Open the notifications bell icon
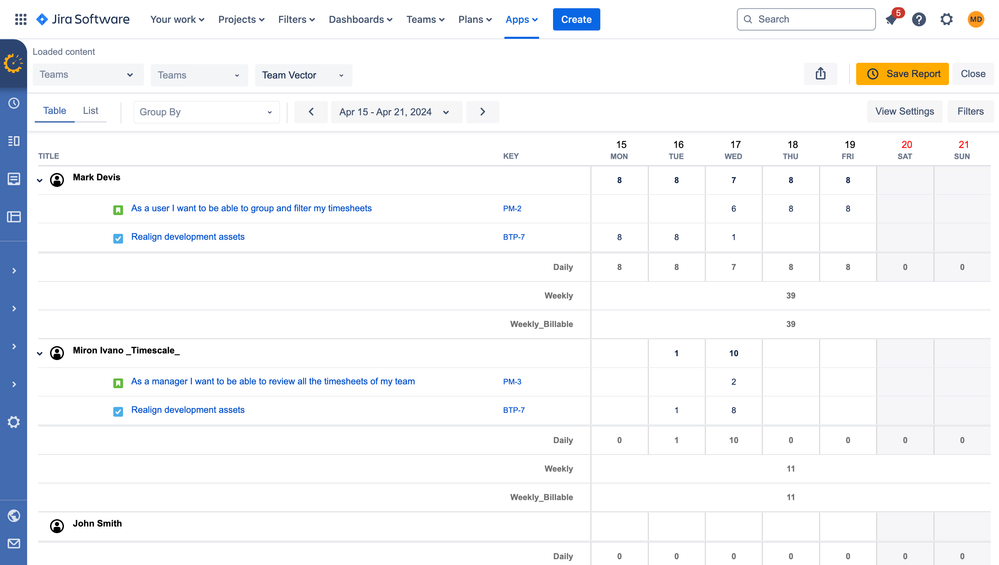This screenshot has height=565, width=999. 891,19
